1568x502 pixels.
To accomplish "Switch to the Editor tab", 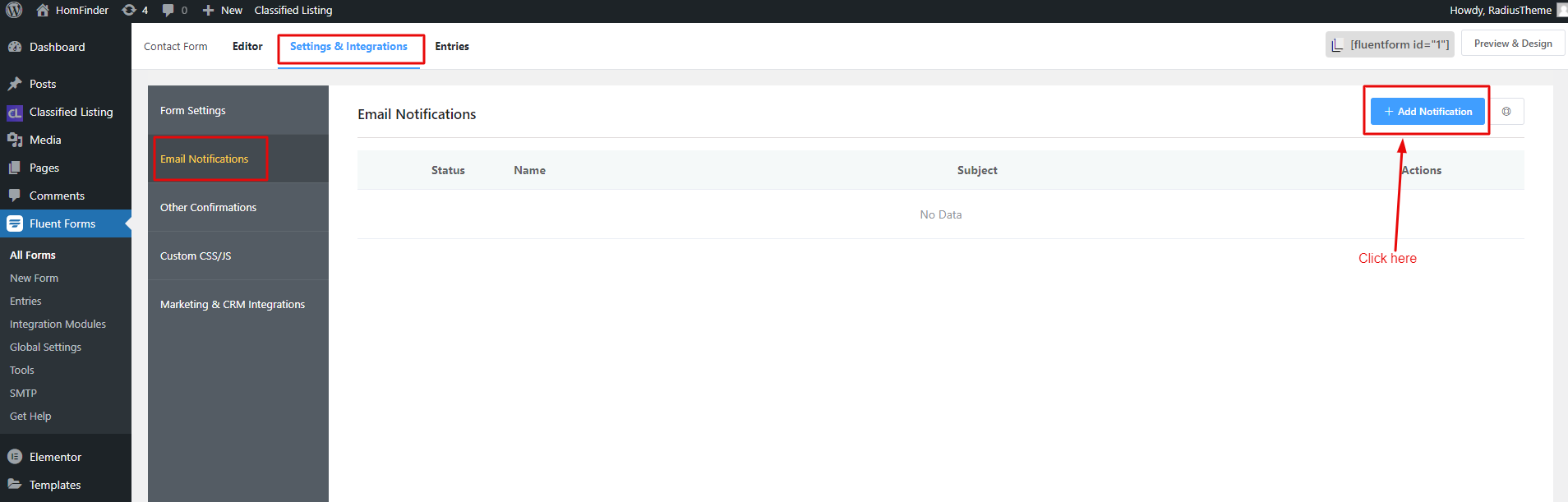I will (x=247, y=46).
